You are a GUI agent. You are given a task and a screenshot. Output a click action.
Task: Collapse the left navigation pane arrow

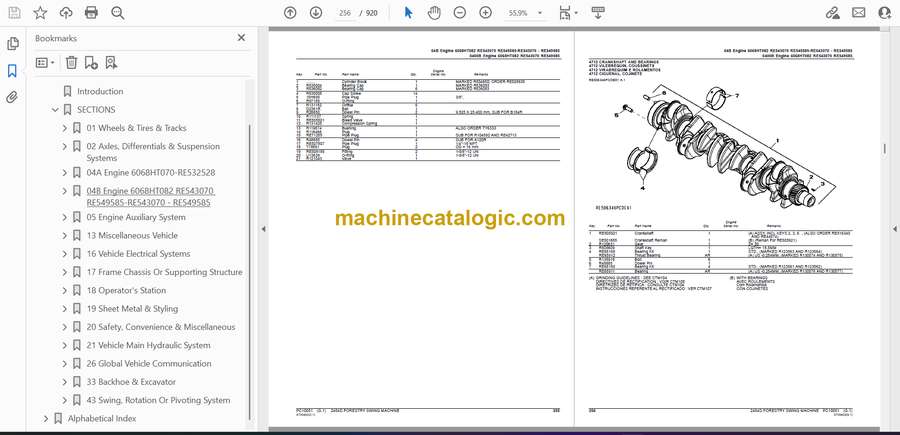[263, 229]
